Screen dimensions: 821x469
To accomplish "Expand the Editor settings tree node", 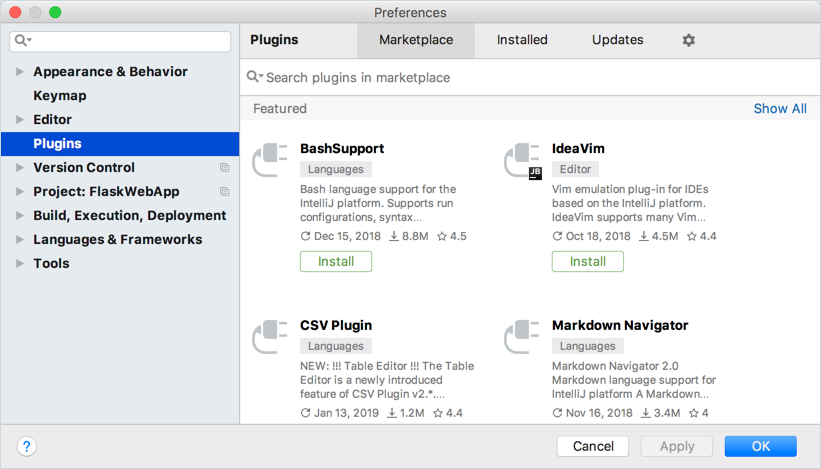I will 19,119.
